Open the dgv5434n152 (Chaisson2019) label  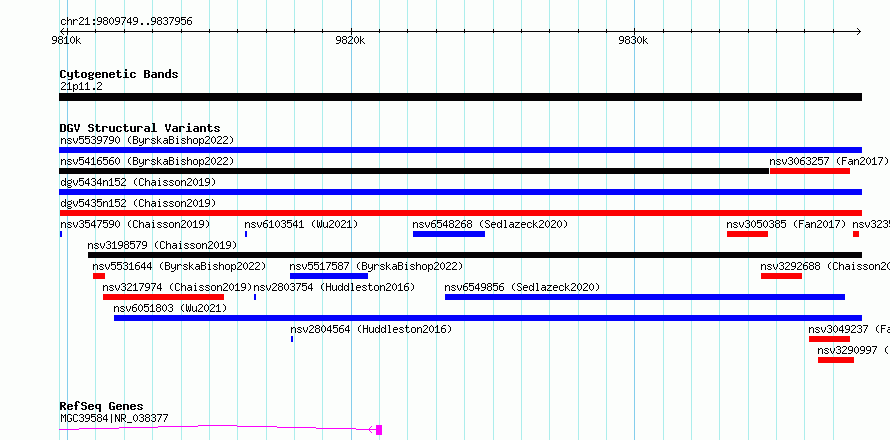pos(138,182)
